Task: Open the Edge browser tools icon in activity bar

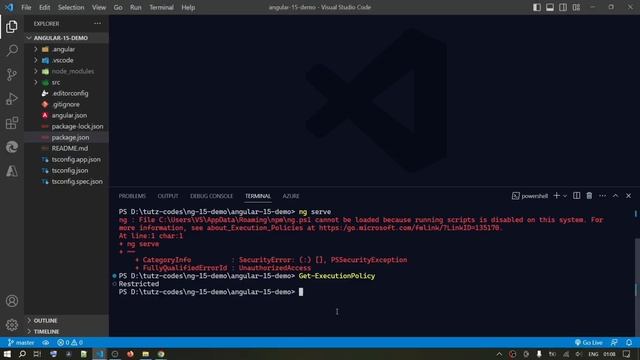Action: click(x=12, y=147)
